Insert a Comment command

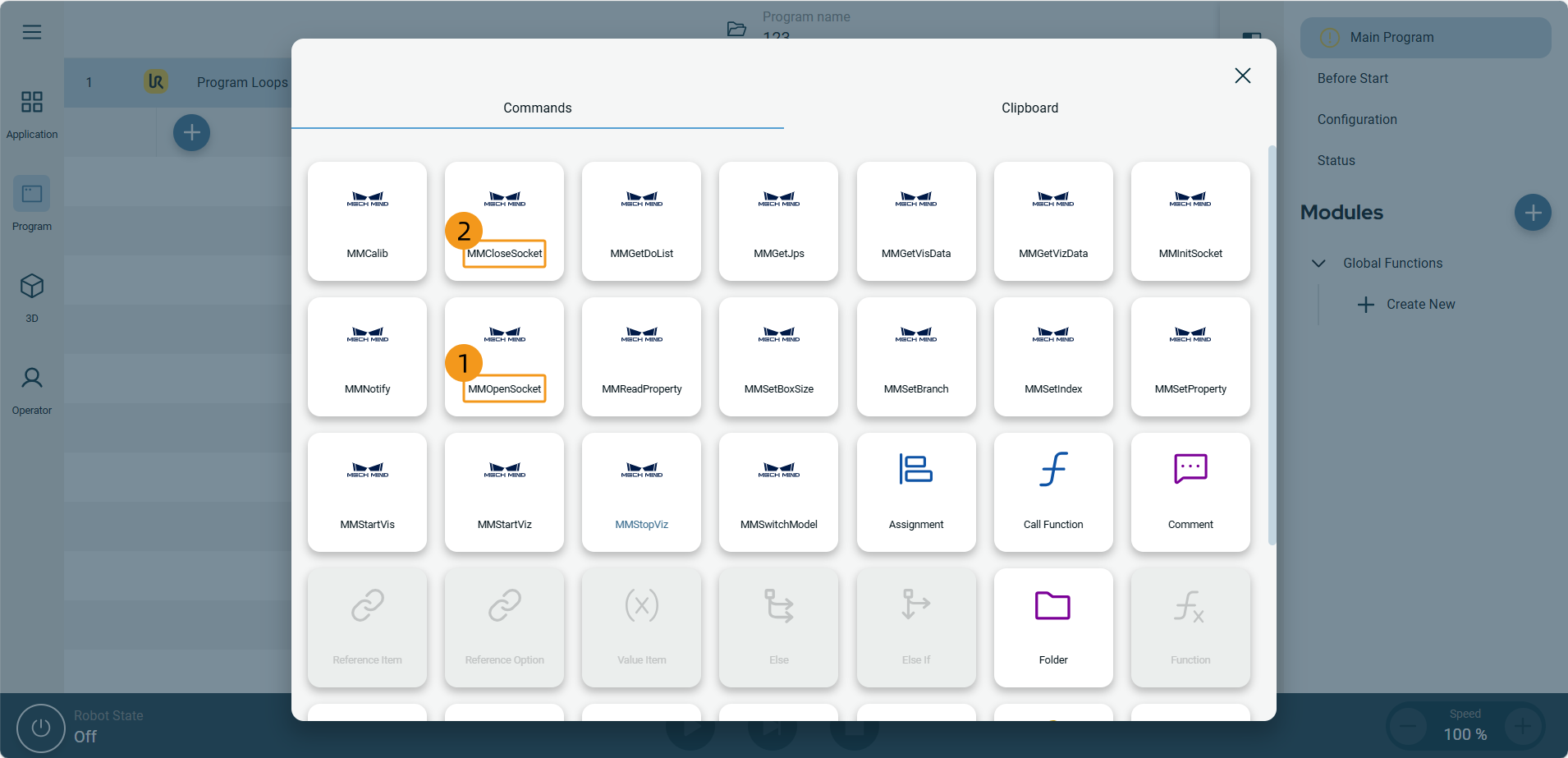(1190, 493)
